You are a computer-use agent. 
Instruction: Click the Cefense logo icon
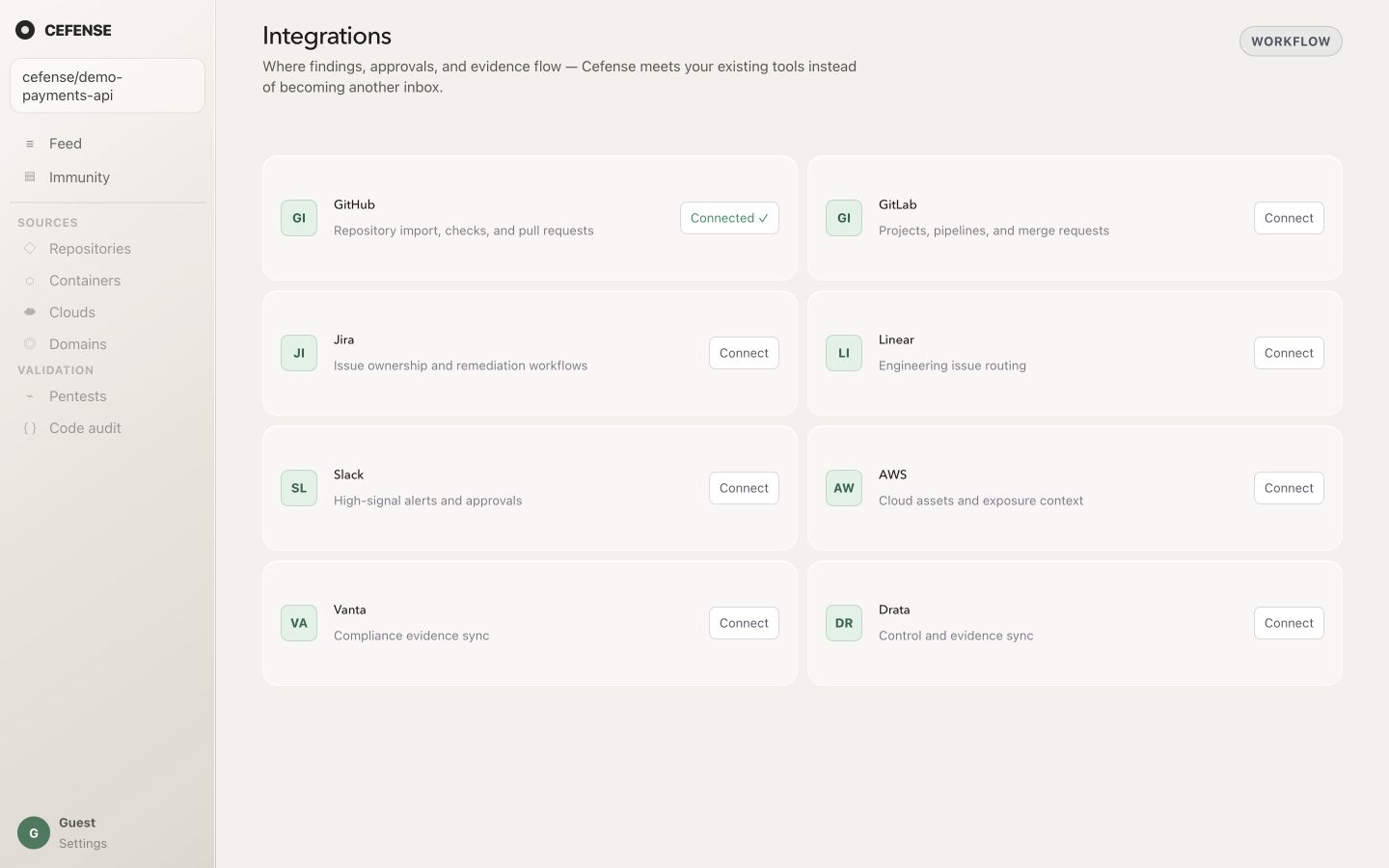coord(25,30)
